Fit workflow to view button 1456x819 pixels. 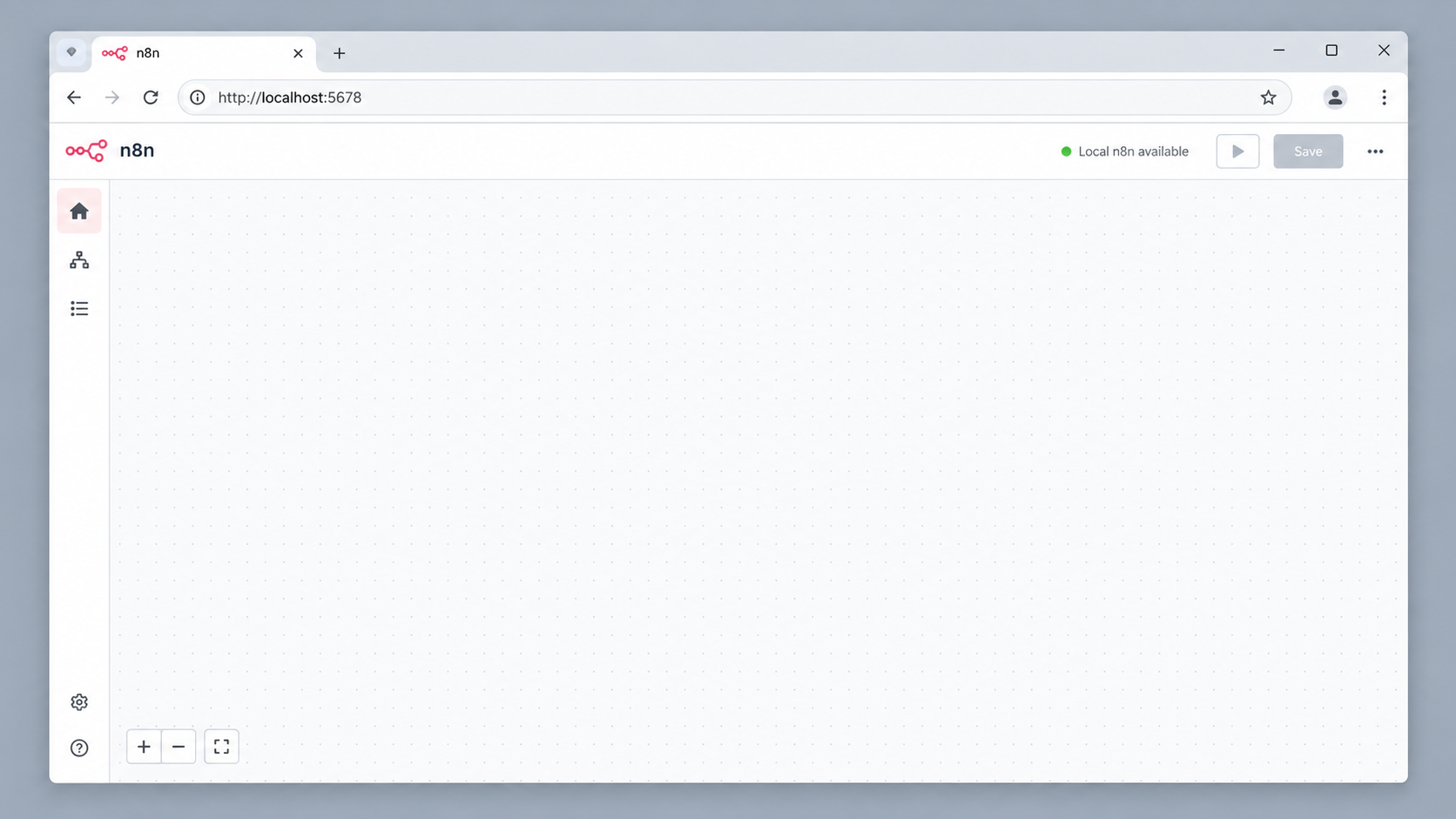tap(221, 747)
